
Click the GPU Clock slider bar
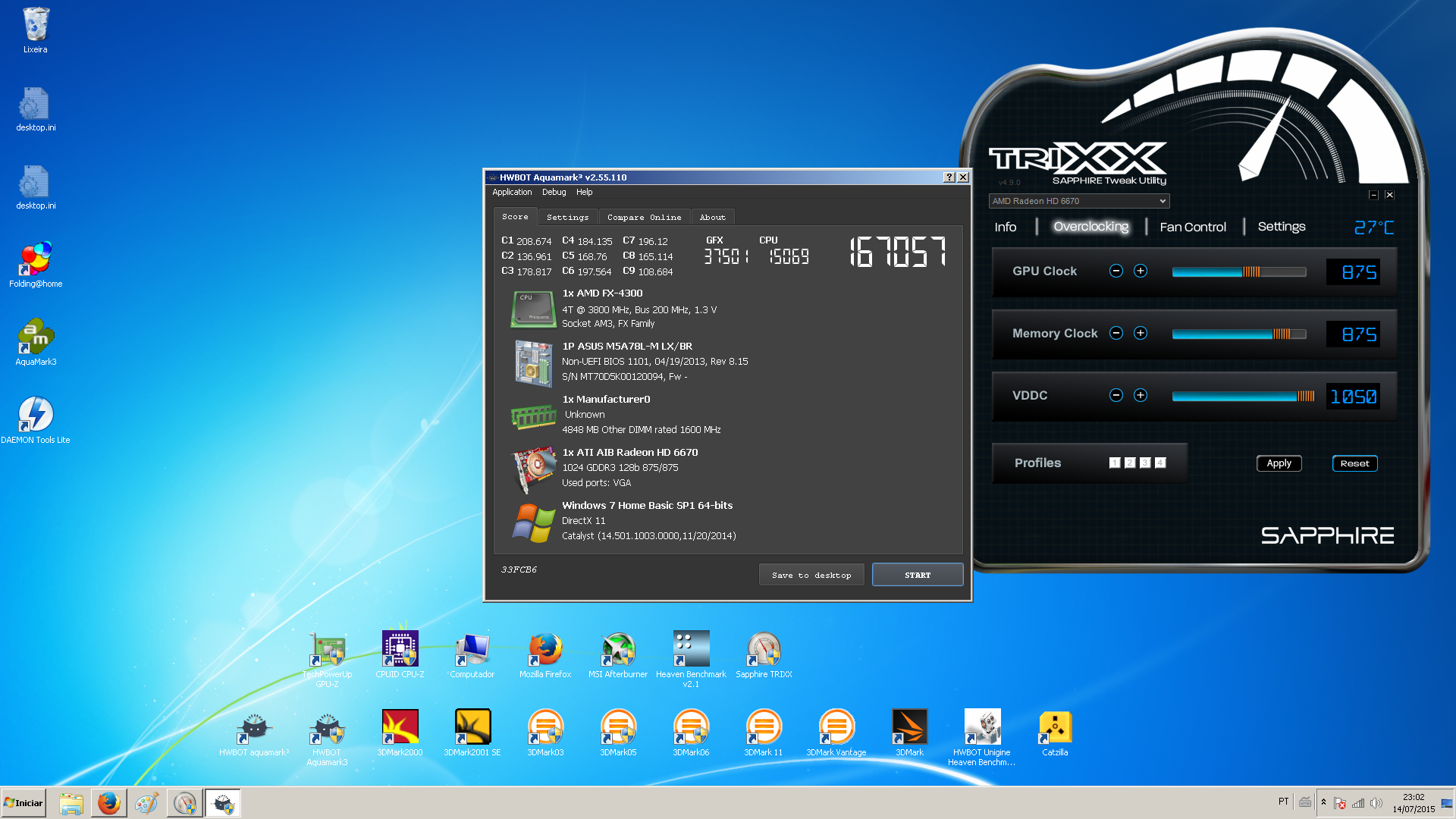(1239, 271)
